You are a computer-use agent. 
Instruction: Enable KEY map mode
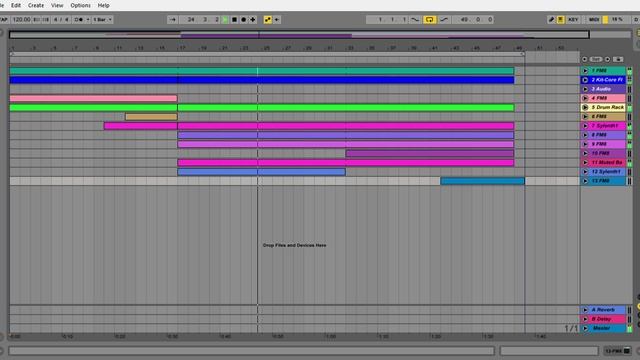point(573,20)
